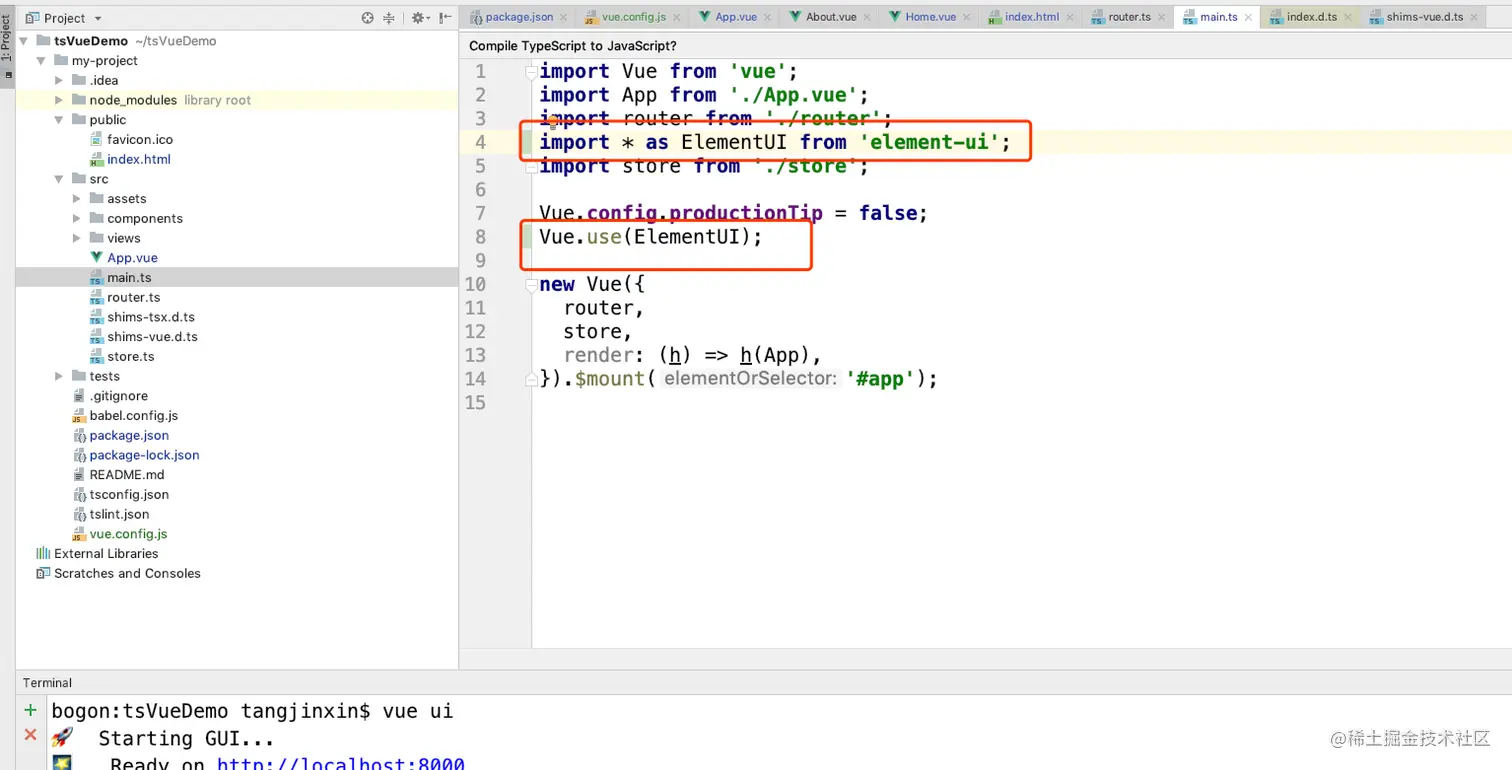Switch to the index.html tab
1512x770 pixels.
pos(1032,17)
